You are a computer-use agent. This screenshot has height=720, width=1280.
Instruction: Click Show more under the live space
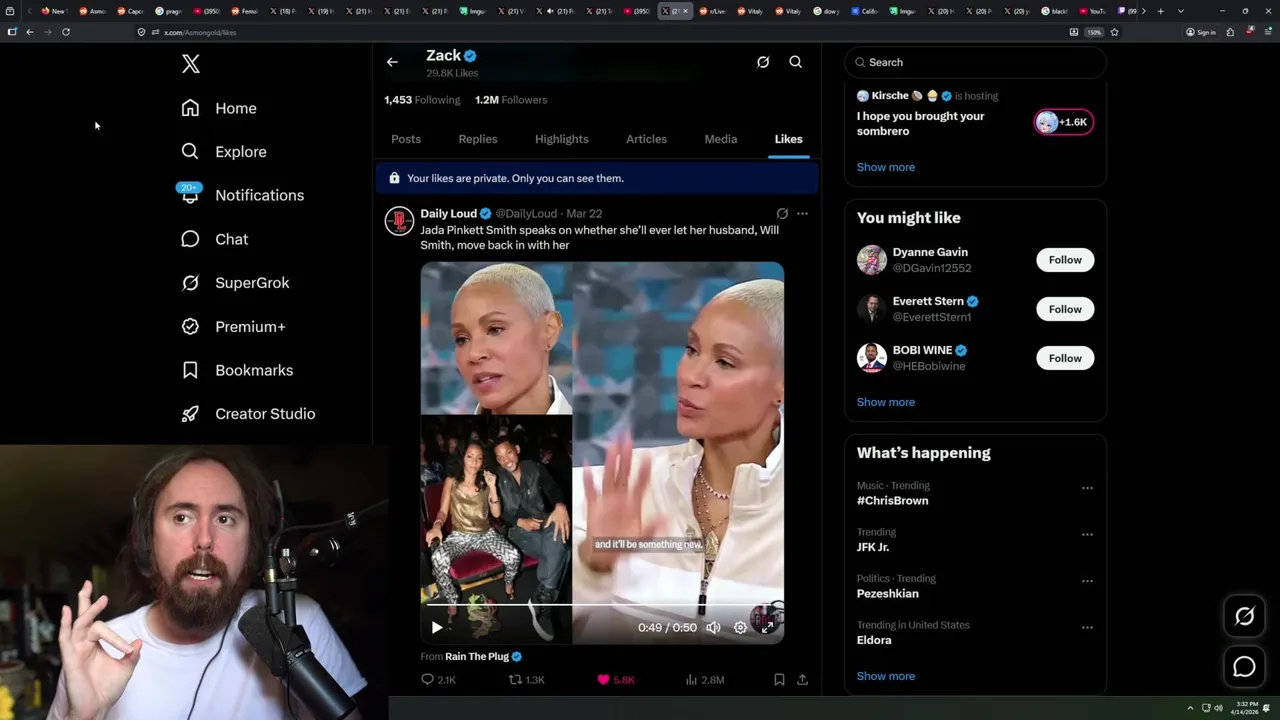pyautogui.click(x=886, y=167)
